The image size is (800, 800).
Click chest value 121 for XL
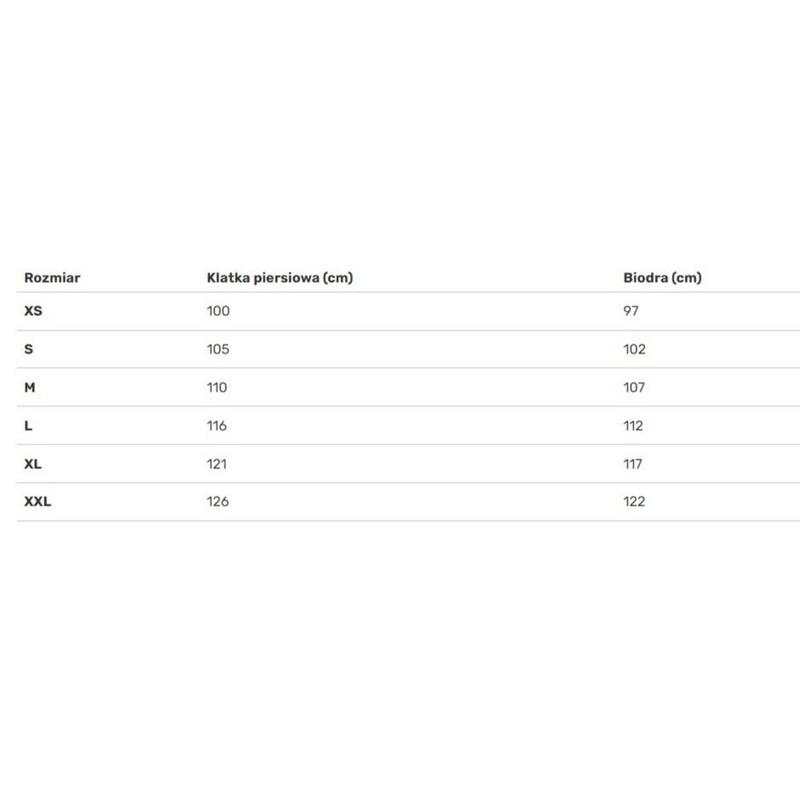[x=216, y=464]
